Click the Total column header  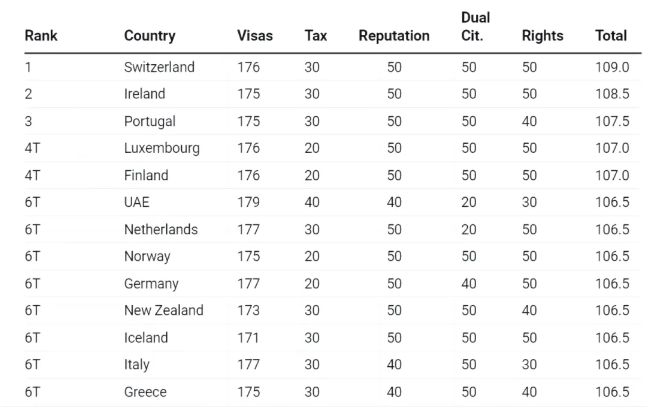click(611, 36)
